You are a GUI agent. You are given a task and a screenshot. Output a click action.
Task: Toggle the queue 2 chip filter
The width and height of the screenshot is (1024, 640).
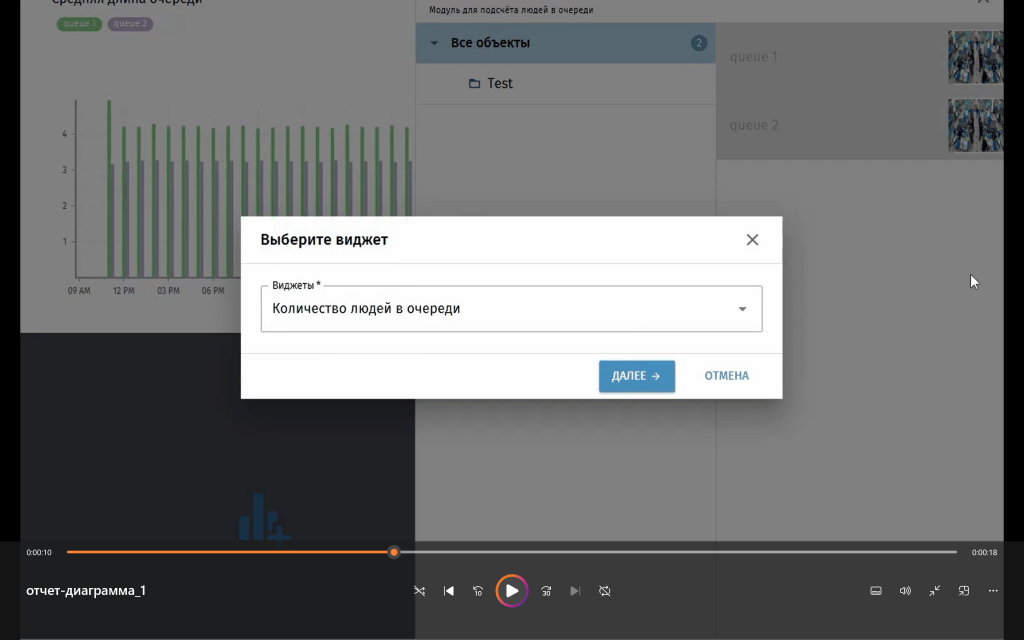point(129,22)
